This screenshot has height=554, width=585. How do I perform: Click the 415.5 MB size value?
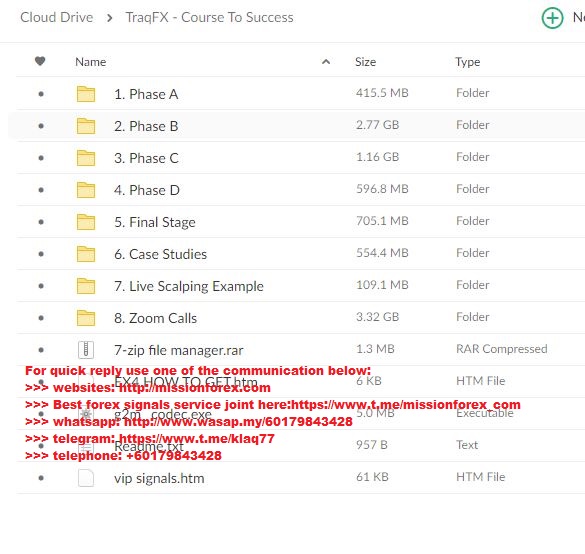382,93
